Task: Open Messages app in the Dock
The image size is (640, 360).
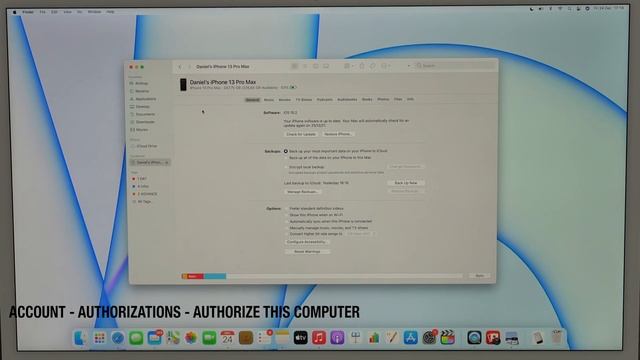Action: pyautogui.click(x=136, y=338)
